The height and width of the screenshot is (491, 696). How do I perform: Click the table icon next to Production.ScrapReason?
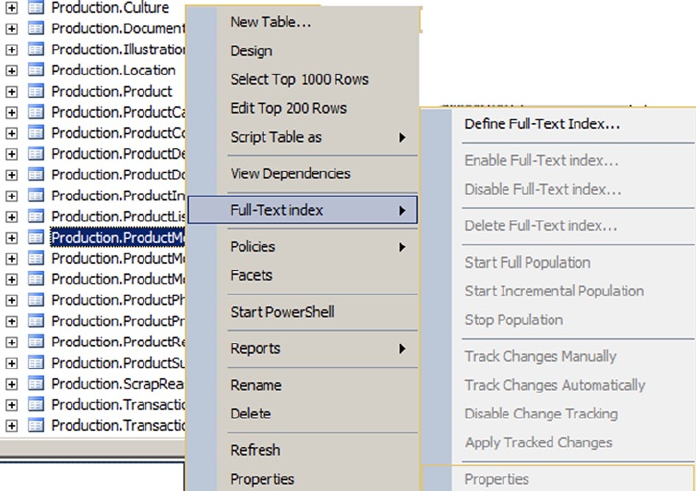(35, 383)
